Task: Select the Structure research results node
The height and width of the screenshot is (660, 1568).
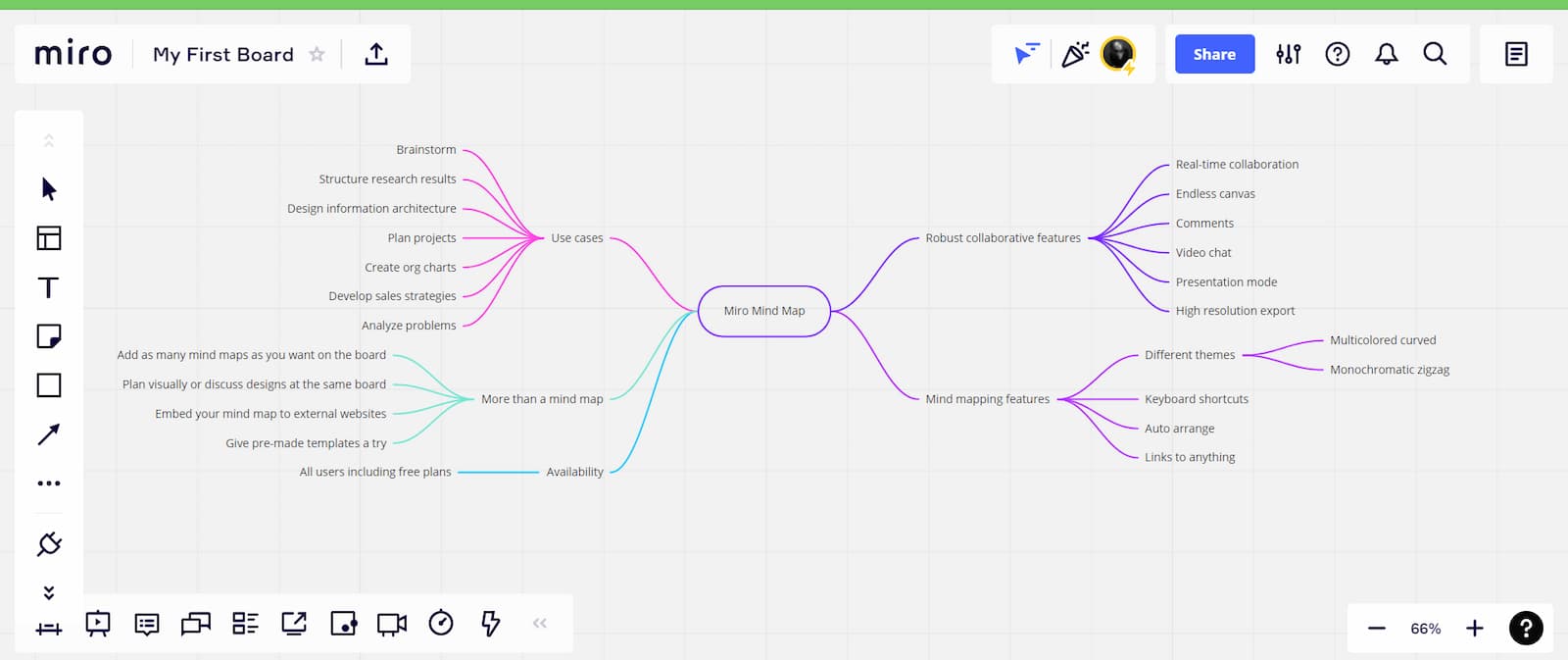Action: point(387,179)
